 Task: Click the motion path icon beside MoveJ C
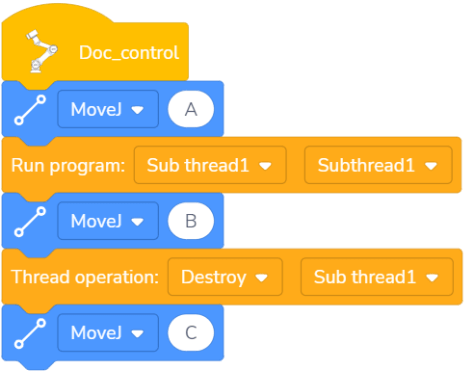click(30, 333)
